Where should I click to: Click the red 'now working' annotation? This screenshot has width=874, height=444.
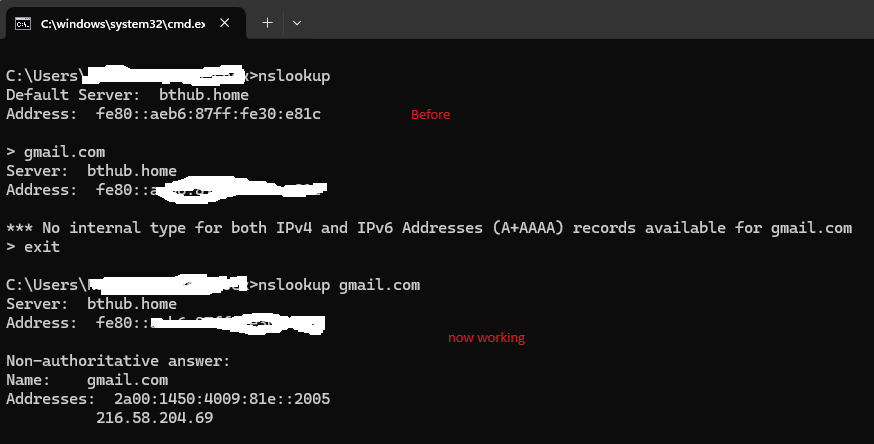(486, 338)
